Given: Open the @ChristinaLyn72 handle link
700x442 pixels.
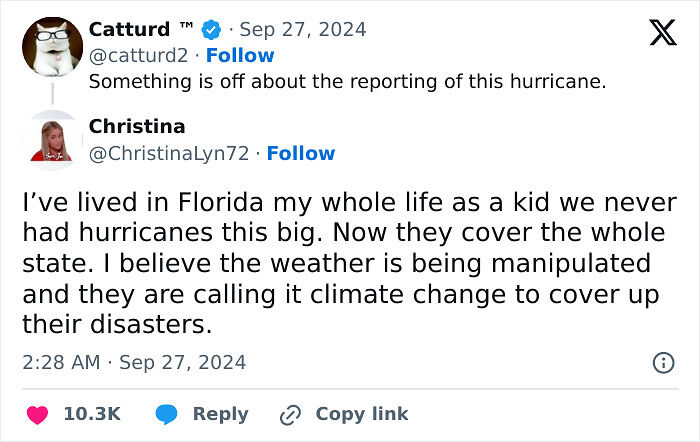Looking at the screenshot, I should click(170, 153).
